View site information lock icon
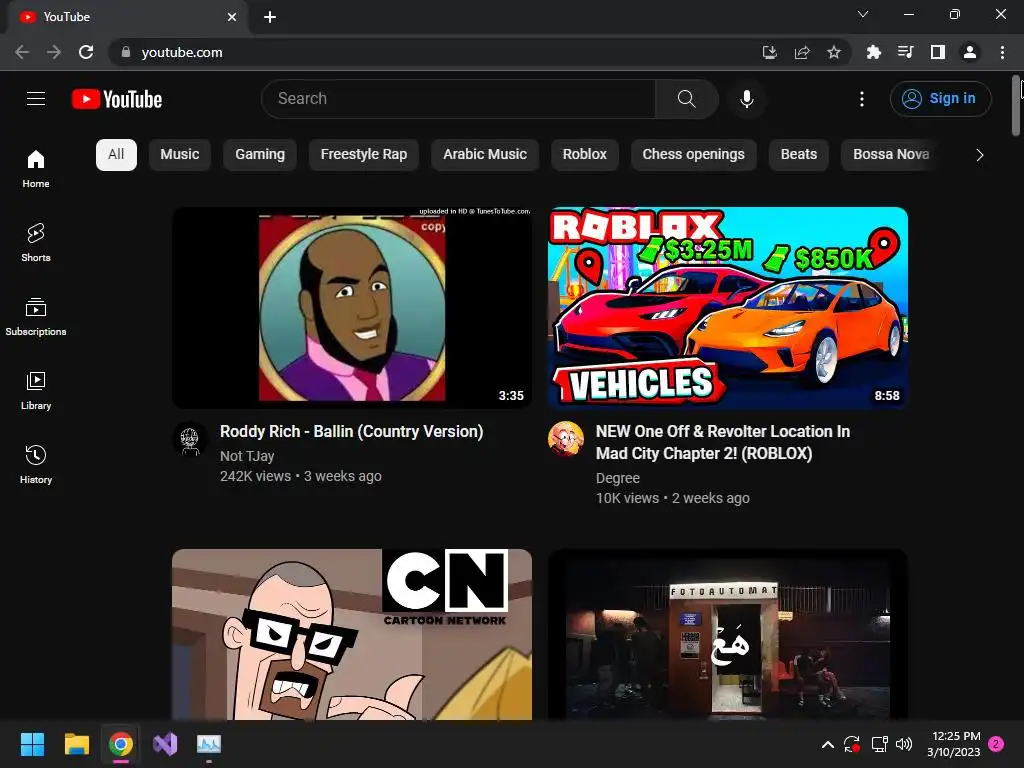 [126, 52]
